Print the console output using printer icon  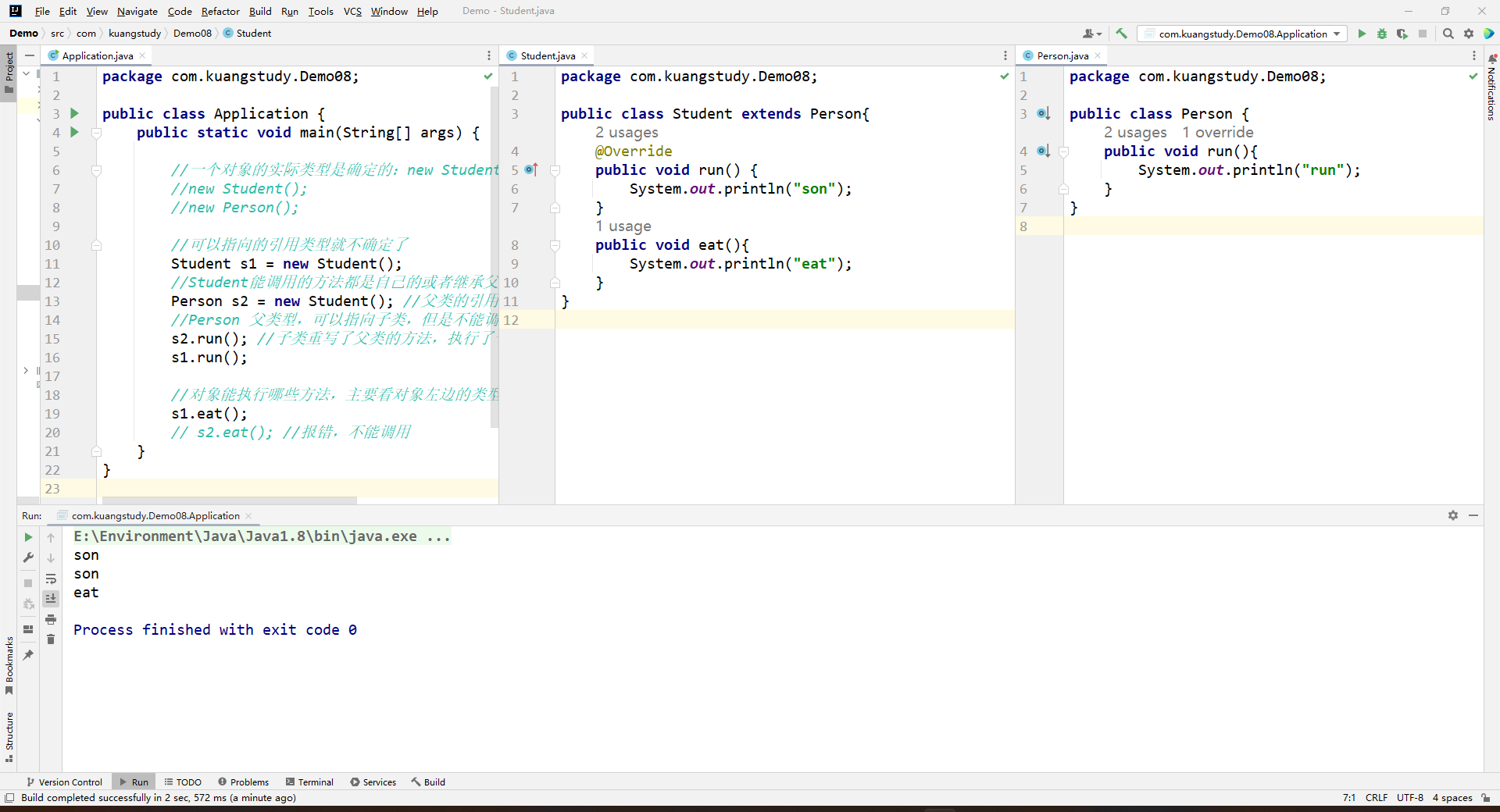[51, 619]
